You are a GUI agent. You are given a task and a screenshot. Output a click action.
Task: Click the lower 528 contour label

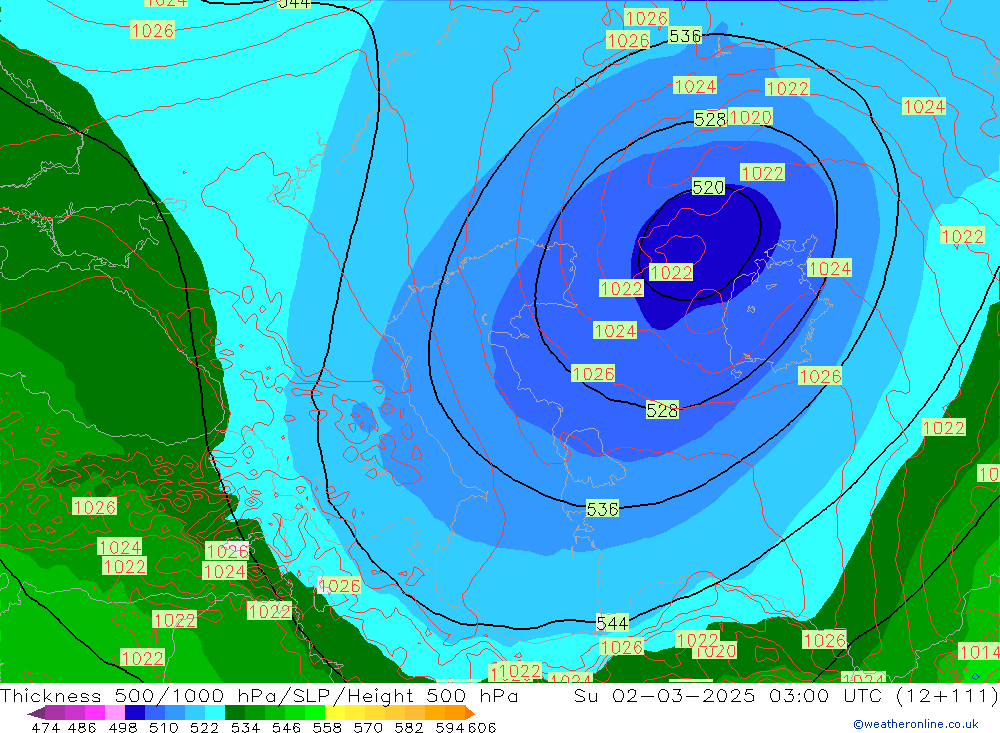click(x=662, y=410)
